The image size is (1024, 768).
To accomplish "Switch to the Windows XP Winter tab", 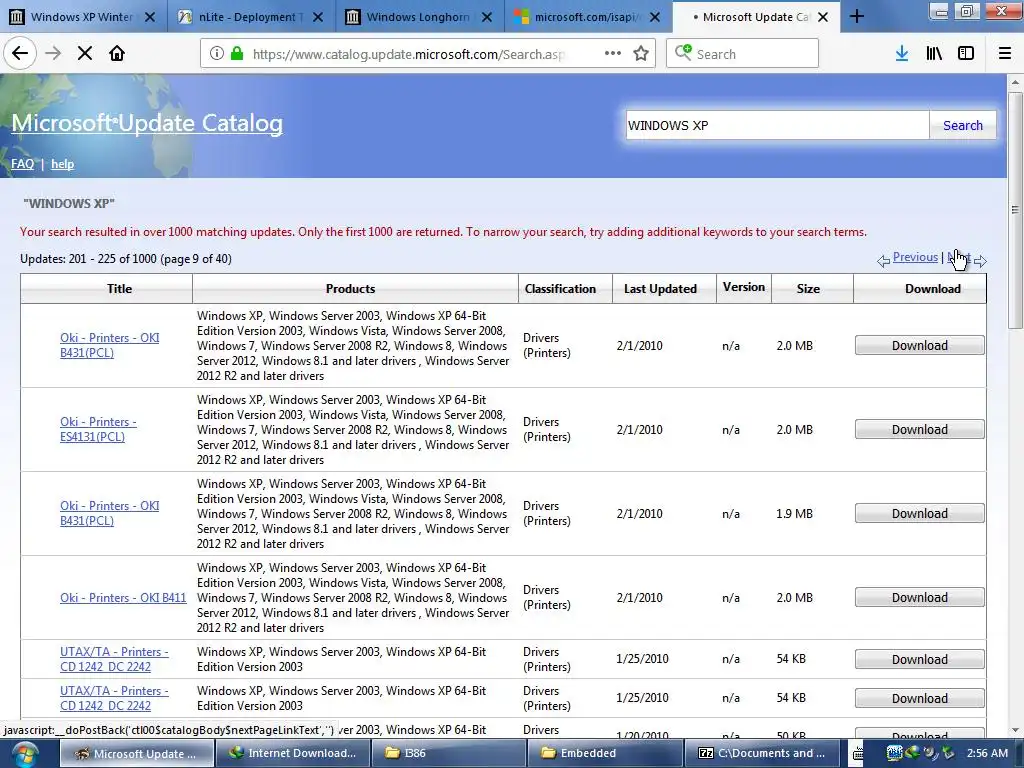I will (82, 17).
